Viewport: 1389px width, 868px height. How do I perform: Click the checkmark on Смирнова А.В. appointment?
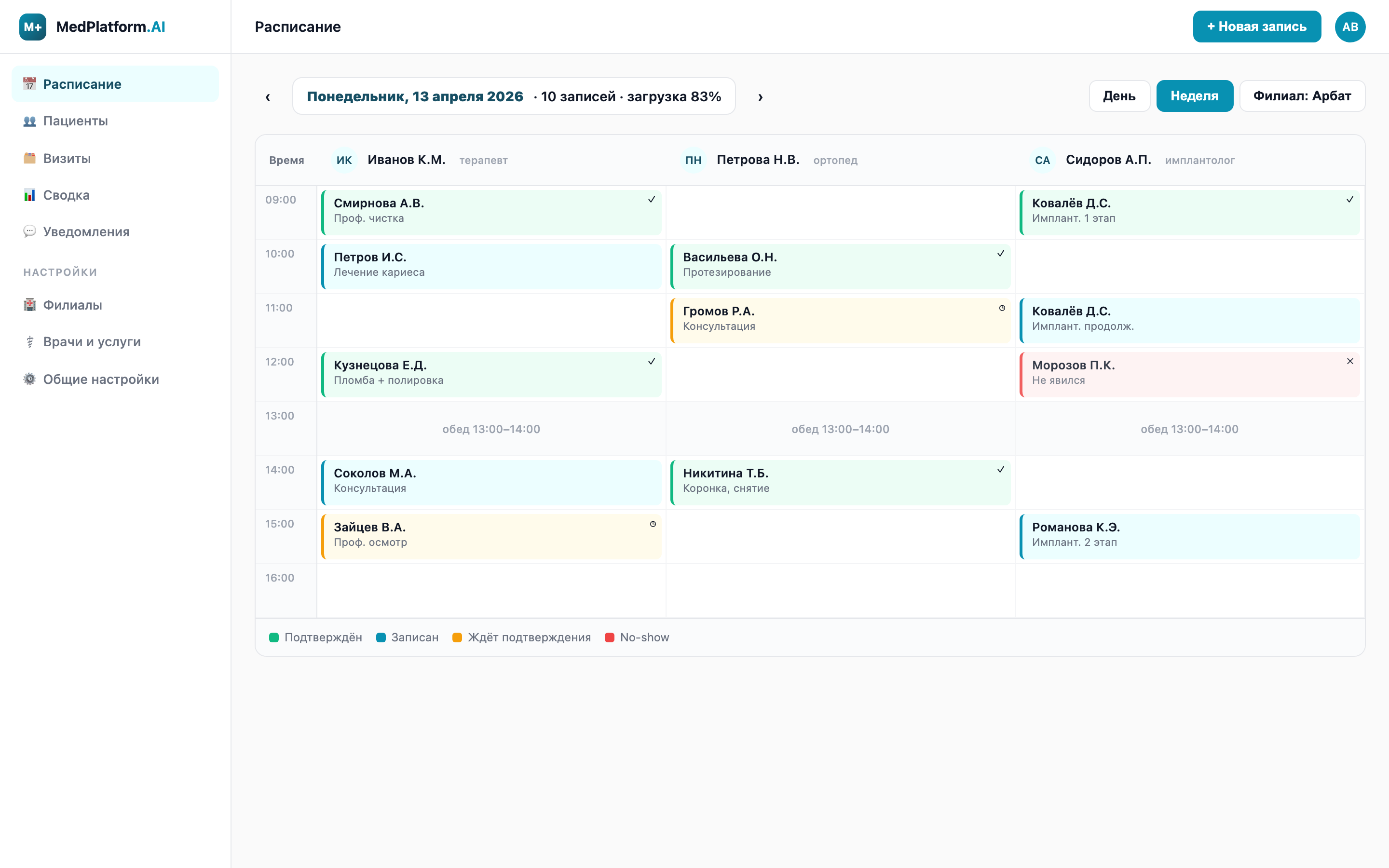tap(652, 199)
